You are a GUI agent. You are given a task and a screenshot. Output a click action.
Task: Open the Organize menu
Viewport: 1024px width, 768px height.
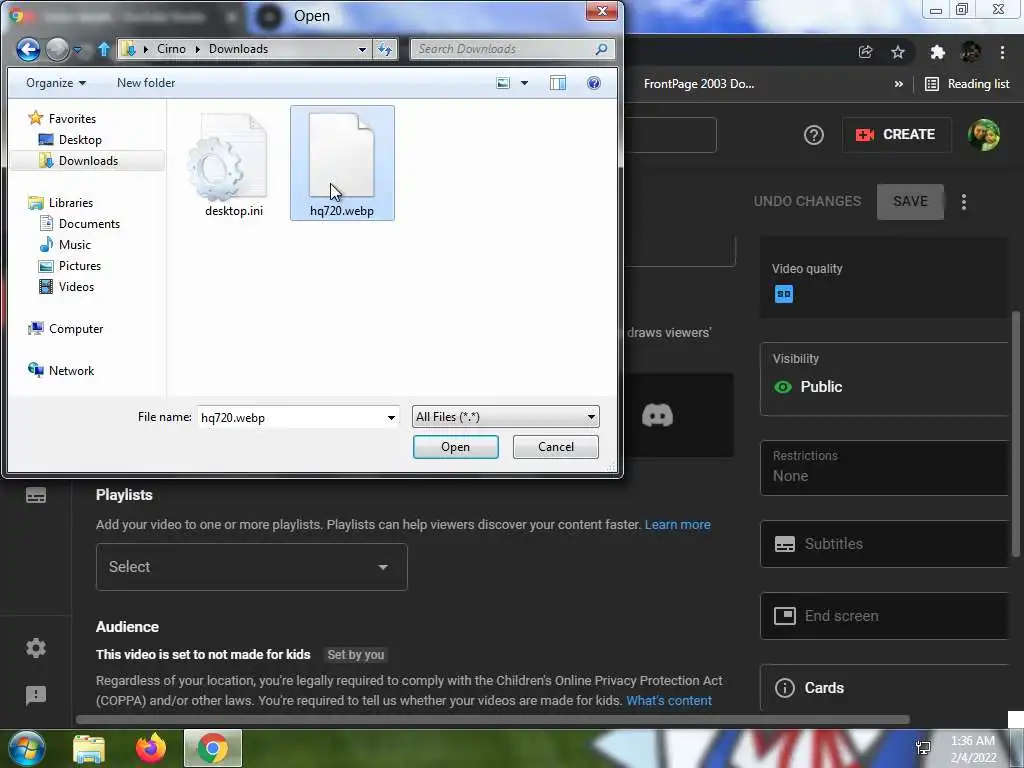[x=56, y=83]
